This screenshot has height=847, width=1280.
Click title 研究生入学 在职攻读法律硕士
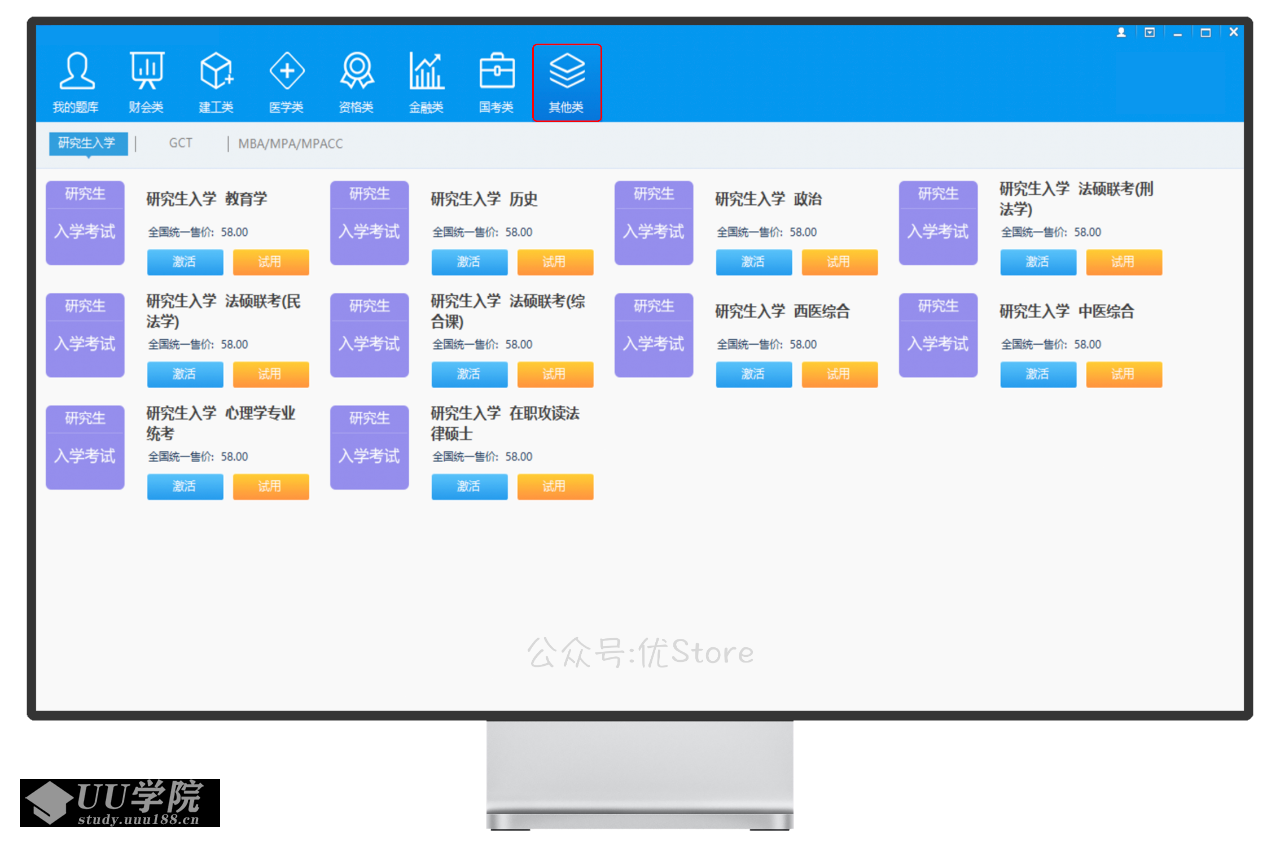(505, 423)
